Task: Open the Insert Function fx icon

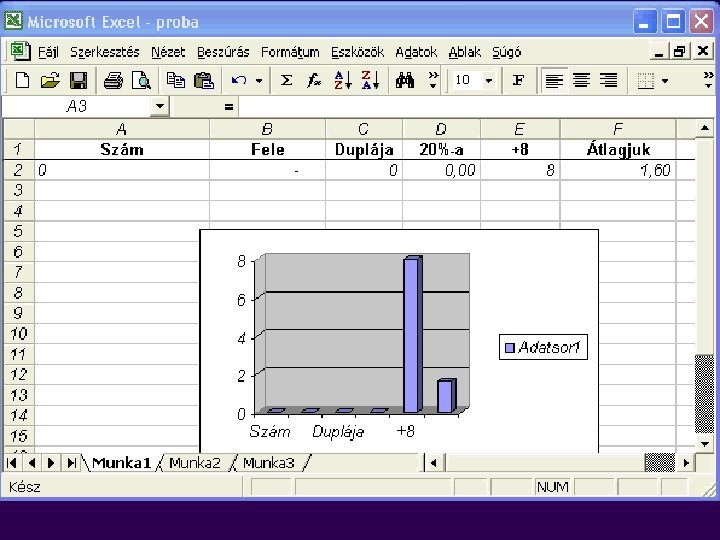Action: pos(314,80)
